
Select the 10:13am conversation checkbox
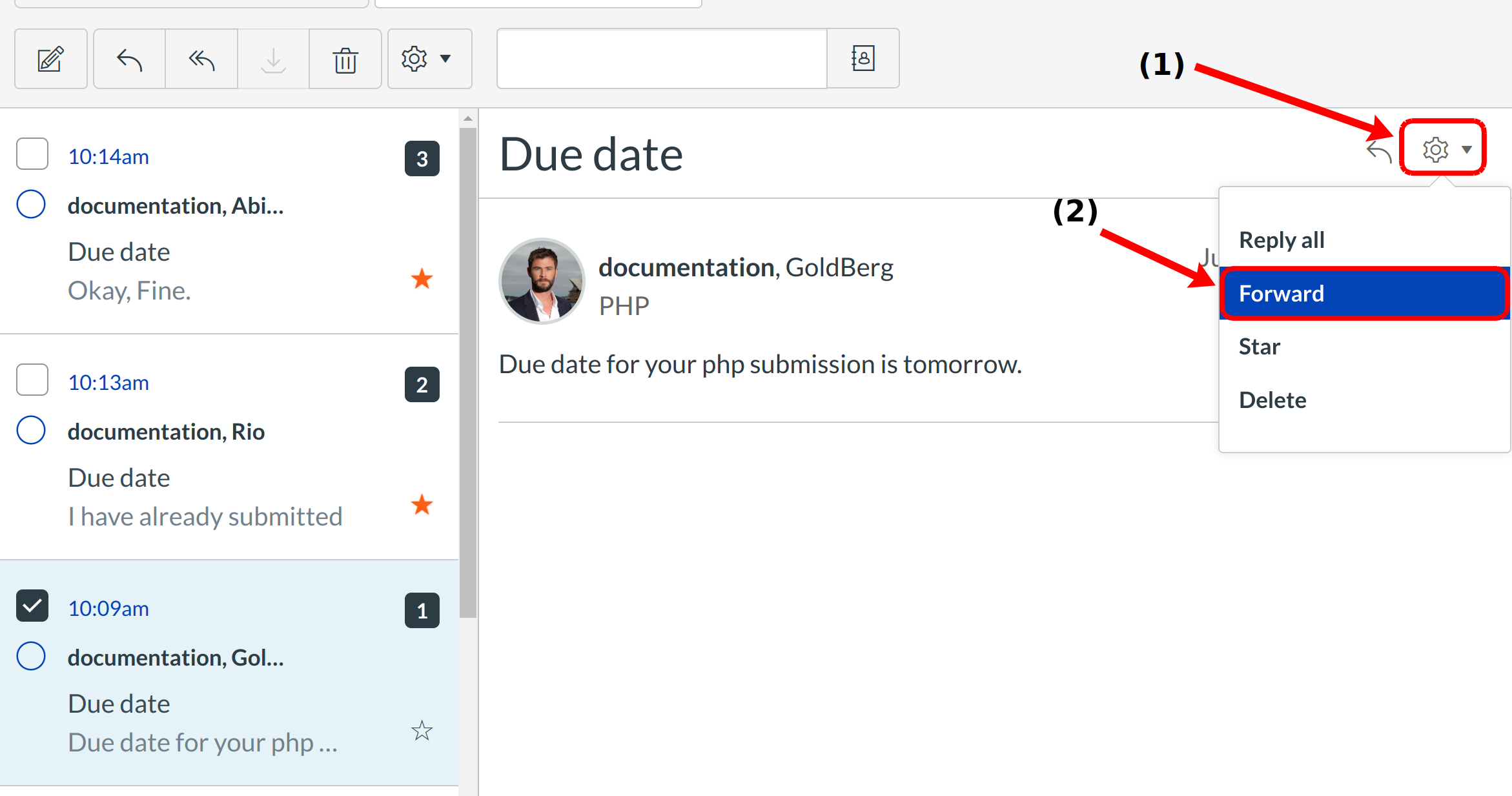[x=32, y=380]
